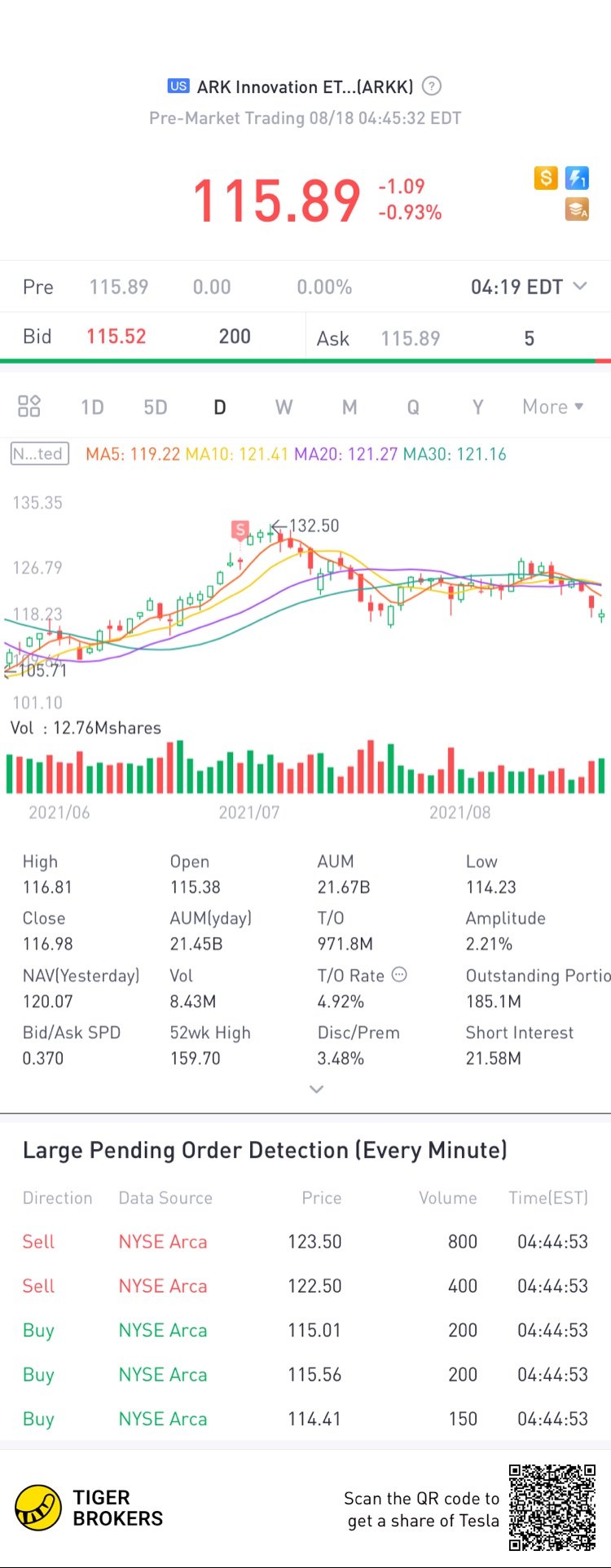611x1568 pixels.
Task: Tap the MA5 indicator value label
Action: (133, 454)
